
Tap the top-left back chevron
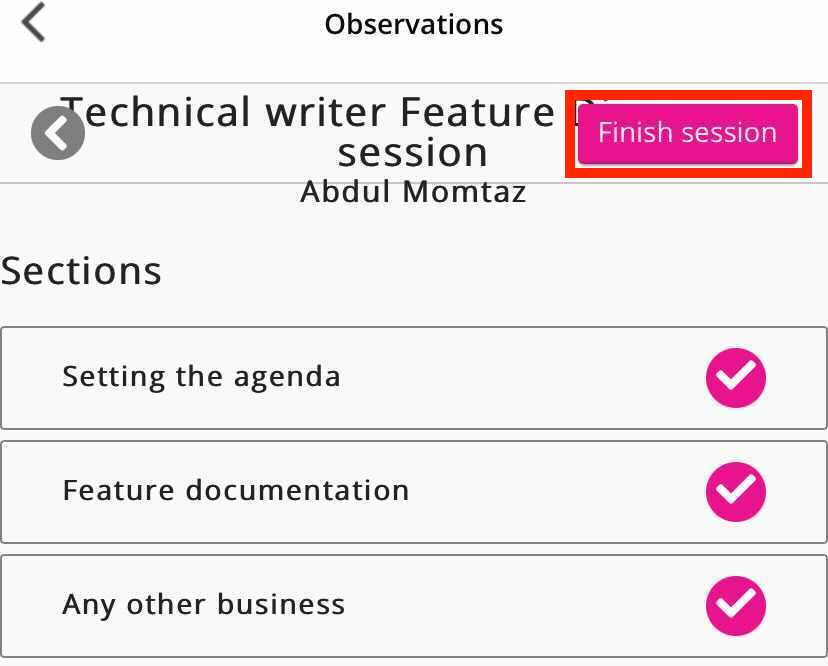point(34,23)
